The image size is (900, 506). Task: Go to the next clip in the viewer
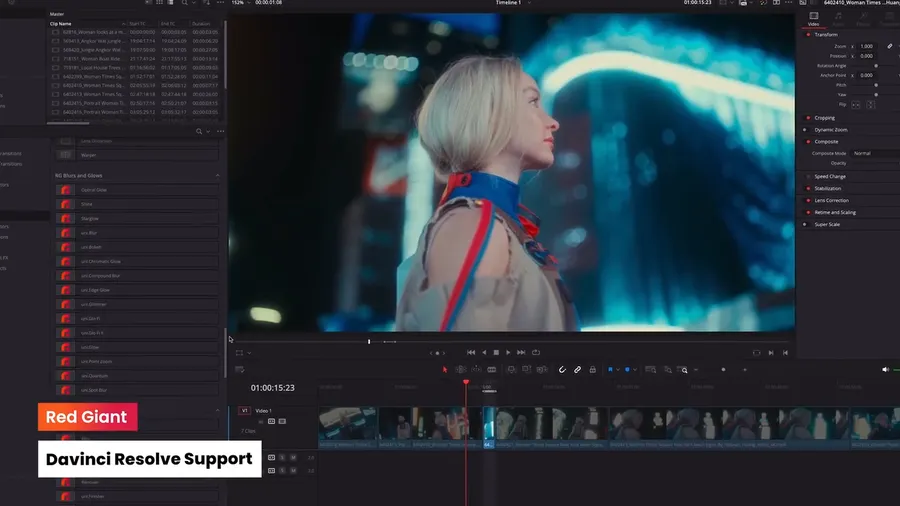click(771, 353)
